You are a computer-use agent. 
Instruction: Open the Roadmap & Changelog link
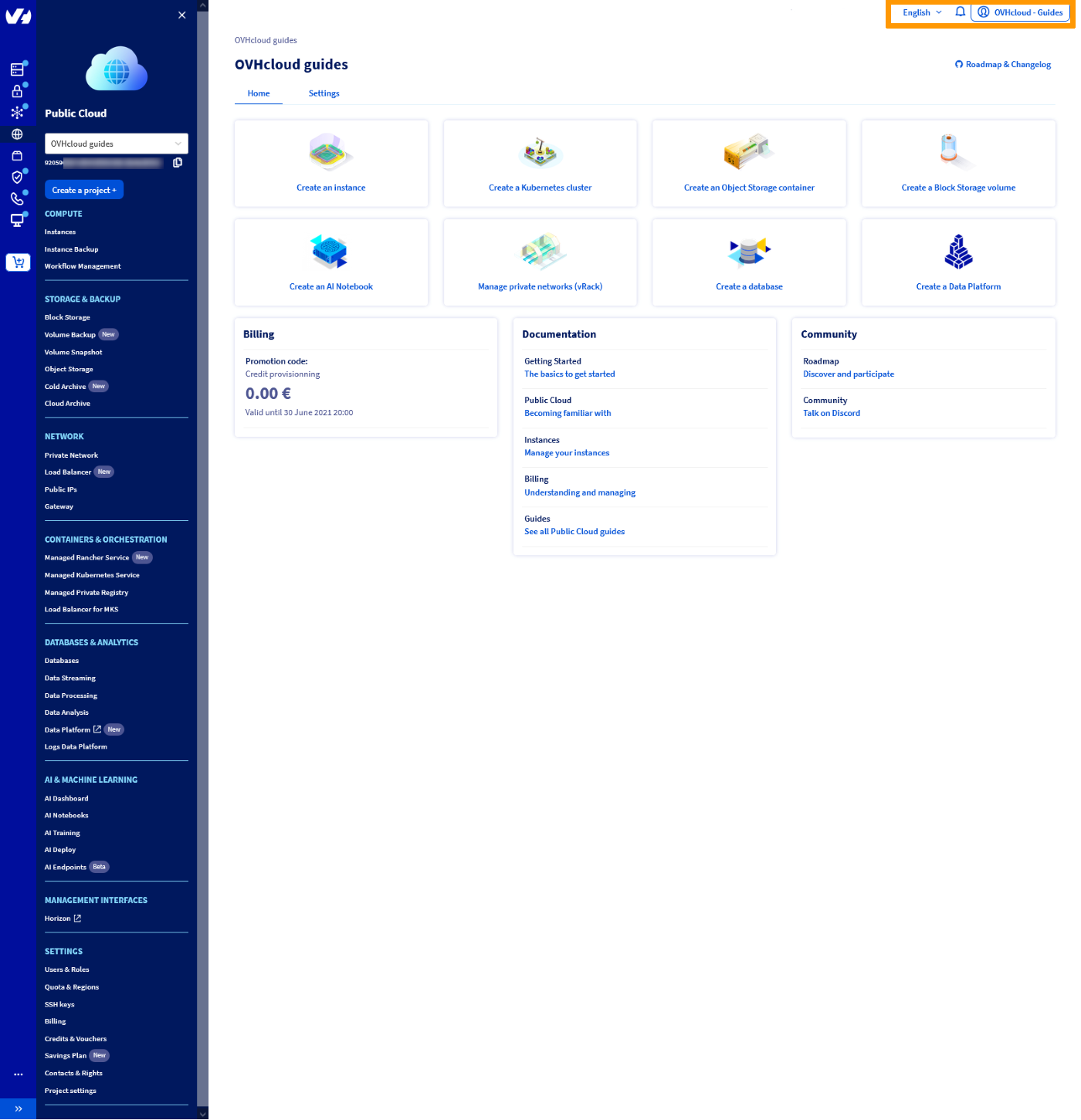(1003, 64)
